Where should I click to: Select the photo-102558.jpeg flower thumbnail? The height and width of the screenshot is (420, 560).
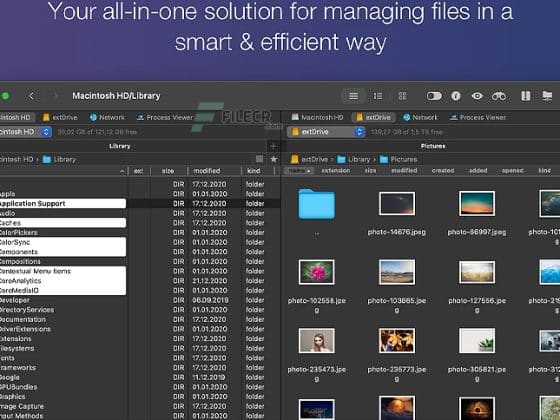[x=316, y=272]
